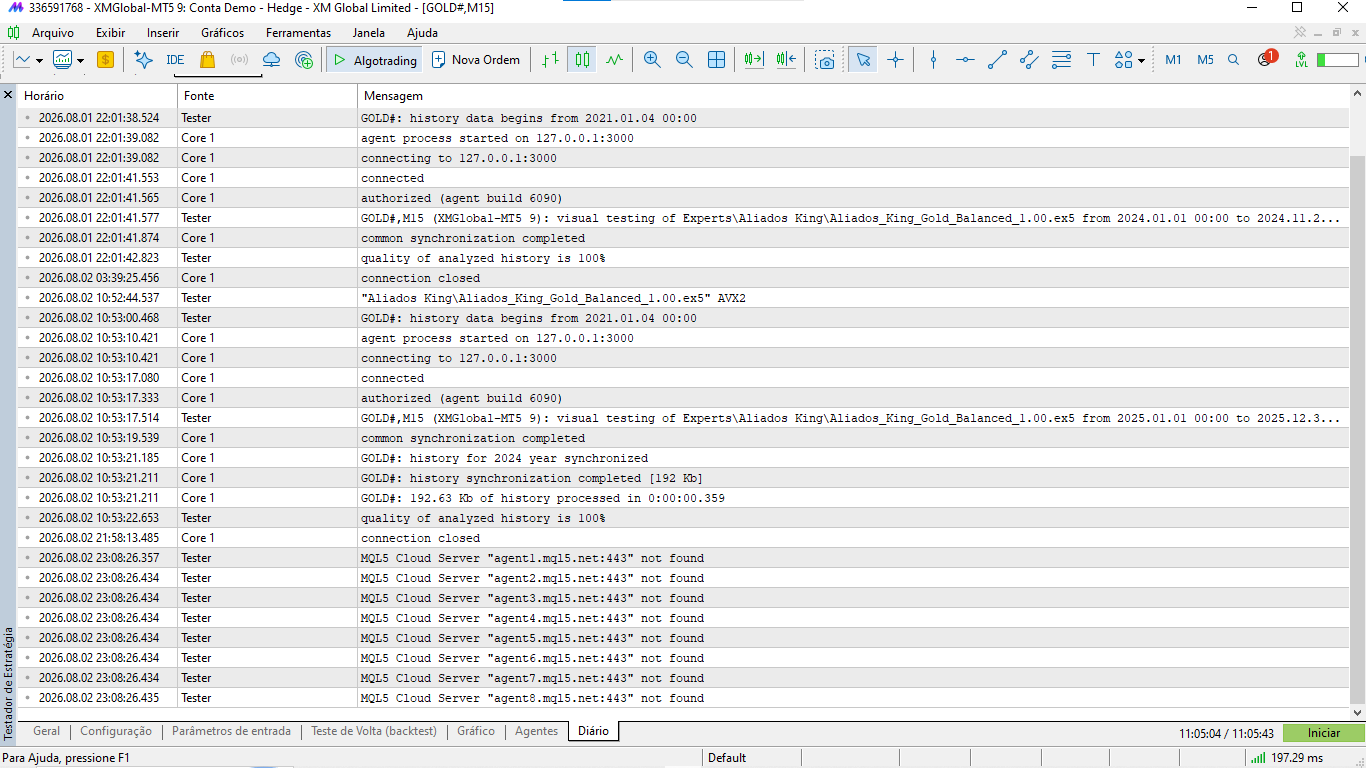Select the M5 timeframe
The height and width of the screenshot is (768, 1366).
[1205, 60]
